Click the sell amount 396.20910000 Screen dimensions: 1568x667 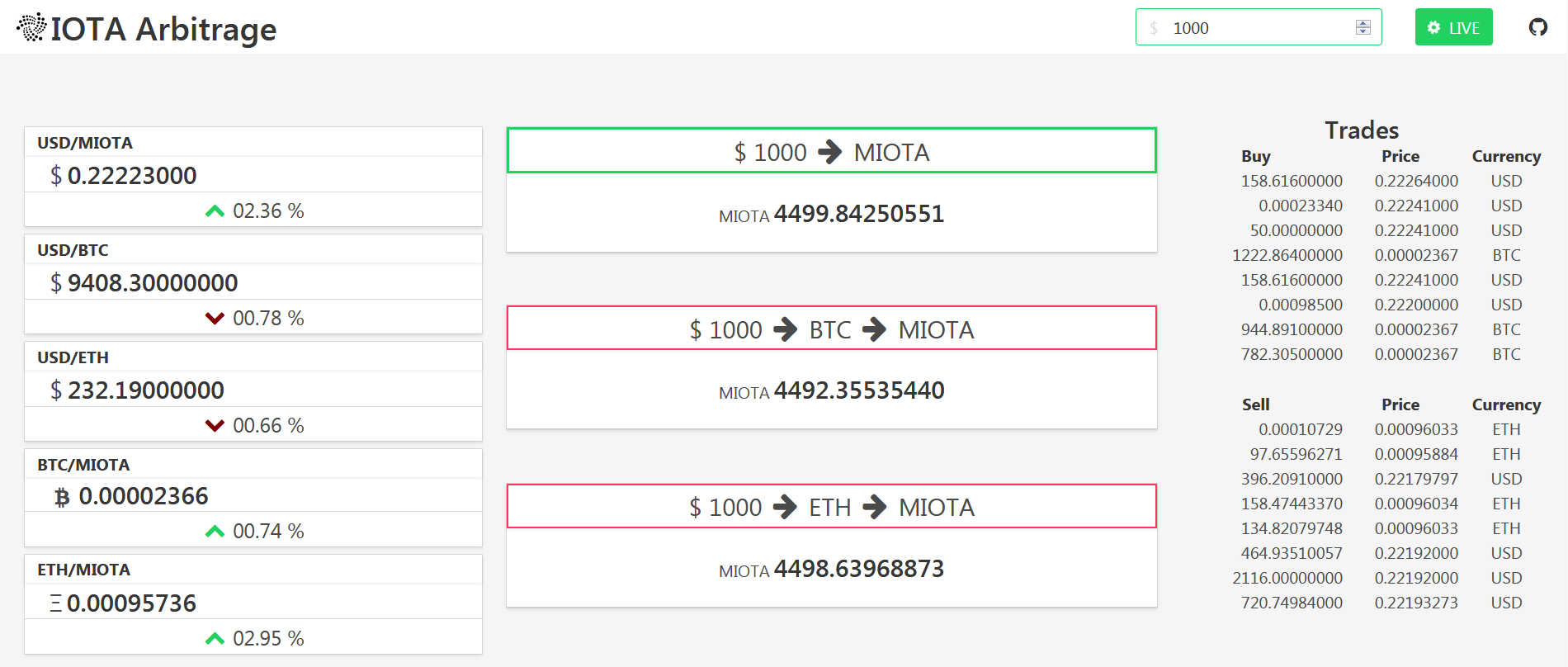pyautogui.click(x=1292, y=479)
